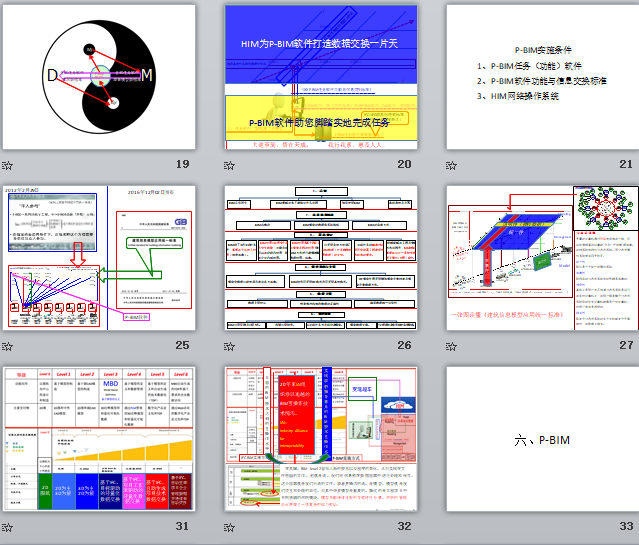
Task: Click the star icon below slide 31
Action: tap(8, 526)
